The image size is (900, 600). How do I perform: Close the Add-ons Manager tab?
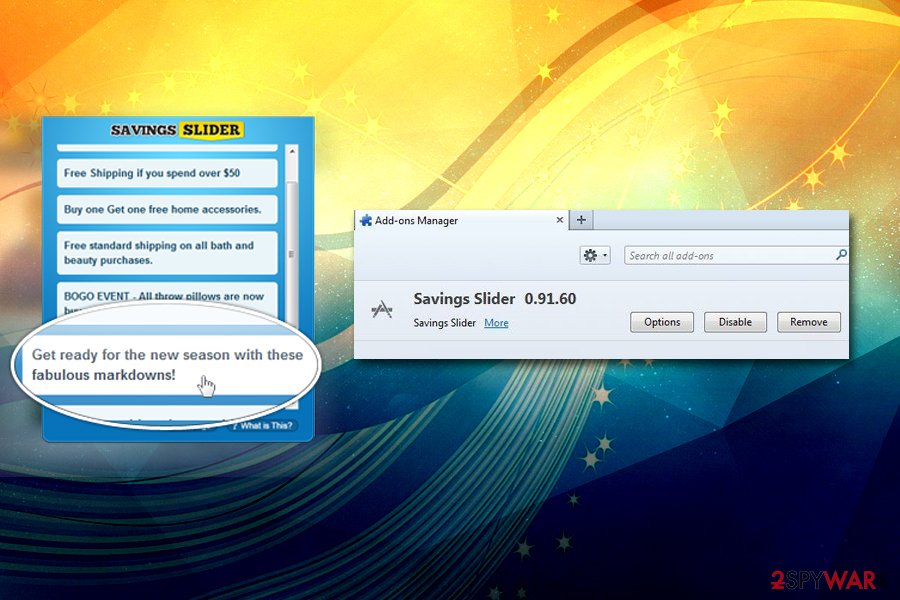[560, 220]
